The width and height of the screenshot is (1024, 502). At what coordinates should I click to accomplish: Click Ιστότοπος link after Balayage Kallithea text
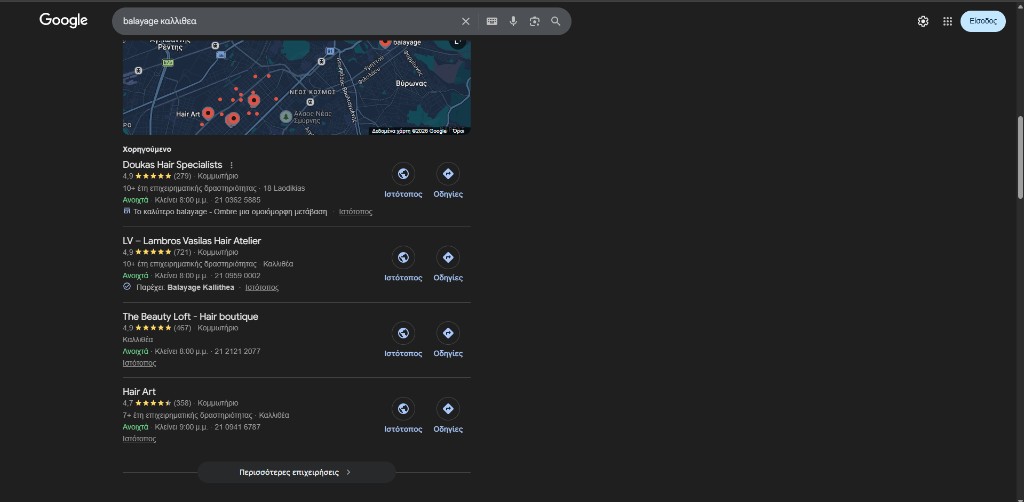click(x=262, y=287)
